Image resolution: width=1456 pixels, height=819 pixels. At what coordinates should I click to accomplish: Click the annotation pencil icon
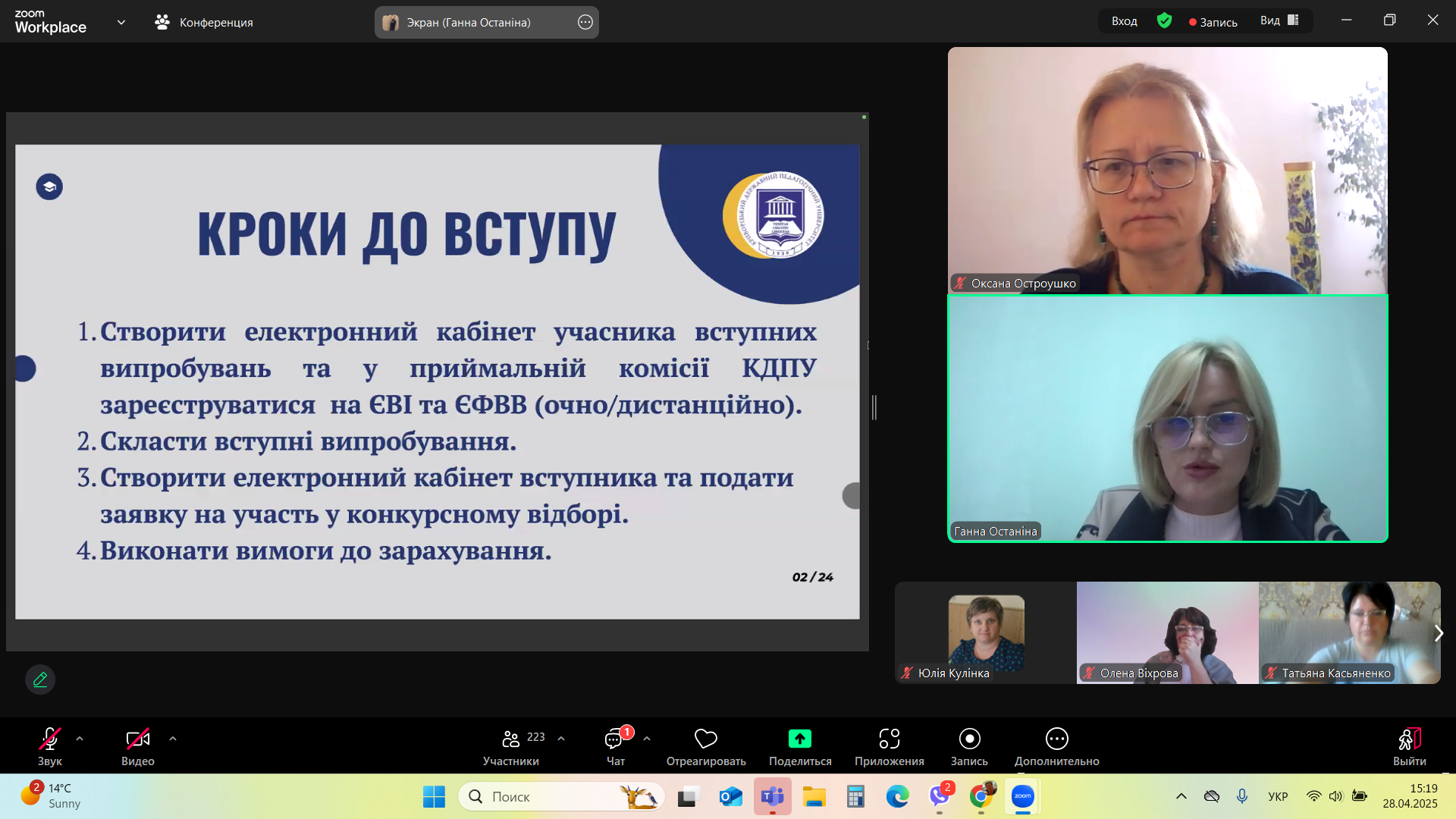pos(40,679)
